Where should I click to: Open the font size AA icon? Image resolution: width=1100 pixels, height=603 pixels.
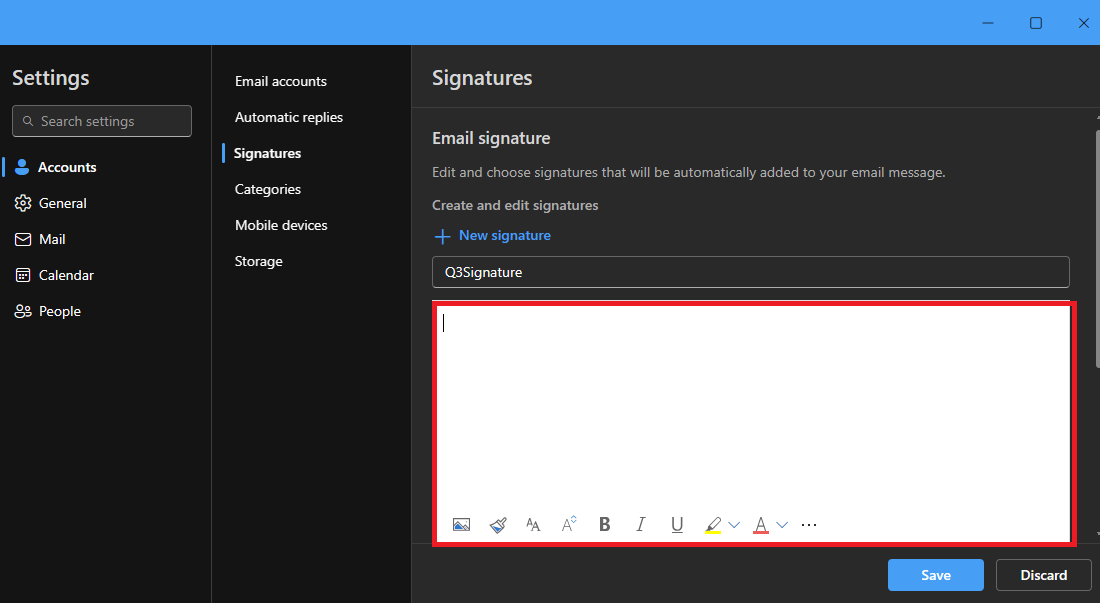coord(533,524)
